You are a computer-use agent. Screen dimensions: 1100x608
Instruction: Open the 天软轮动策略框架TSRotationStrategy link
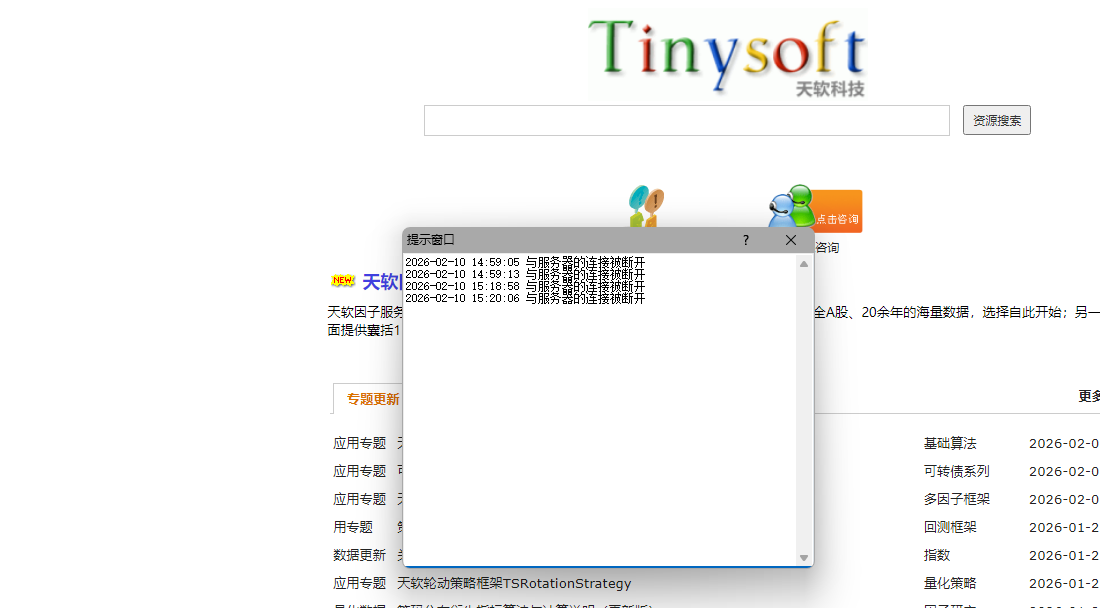tap(514, 583)
